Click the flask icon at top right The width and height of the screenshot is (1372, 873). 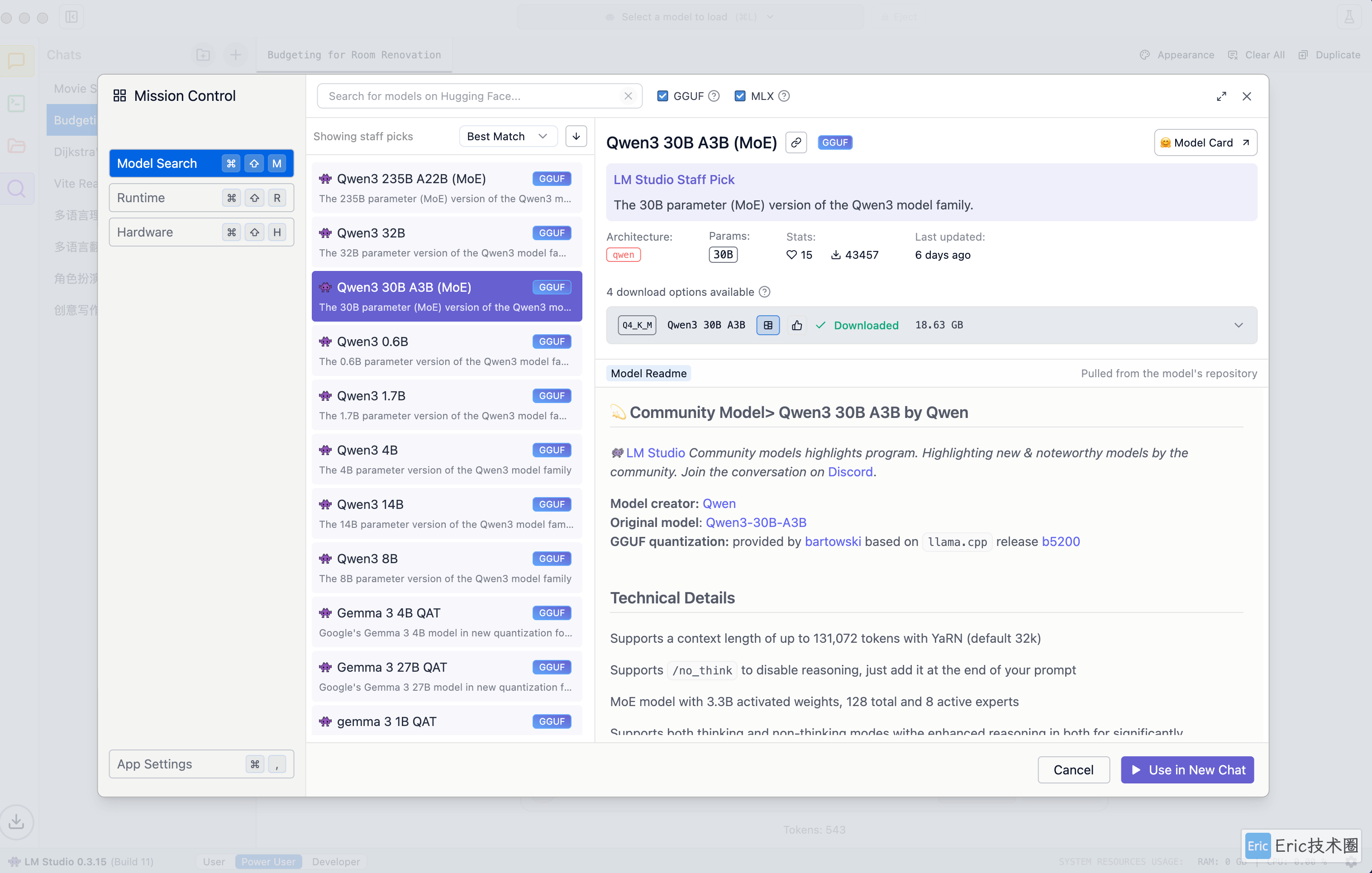click(x=1349, y=17)
